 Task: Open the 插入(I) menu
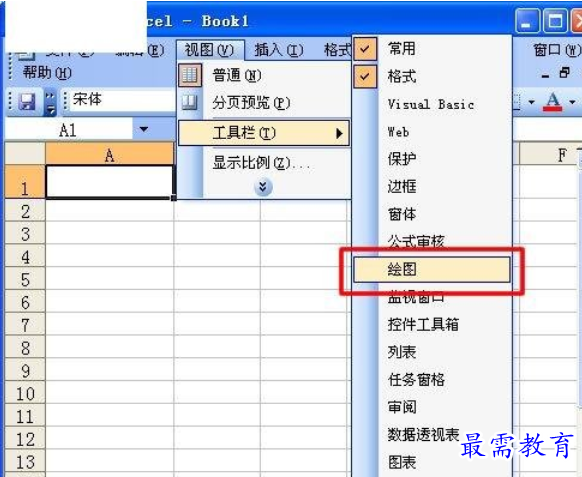click(x=279, y=50)
